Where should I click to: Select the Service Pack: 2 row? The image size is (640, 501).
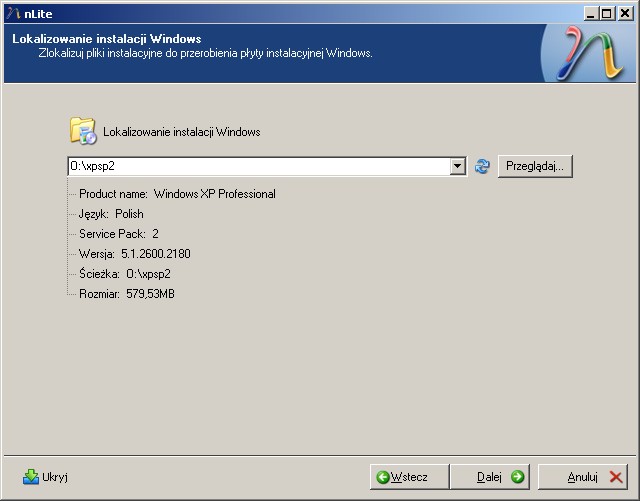(119, 234)
